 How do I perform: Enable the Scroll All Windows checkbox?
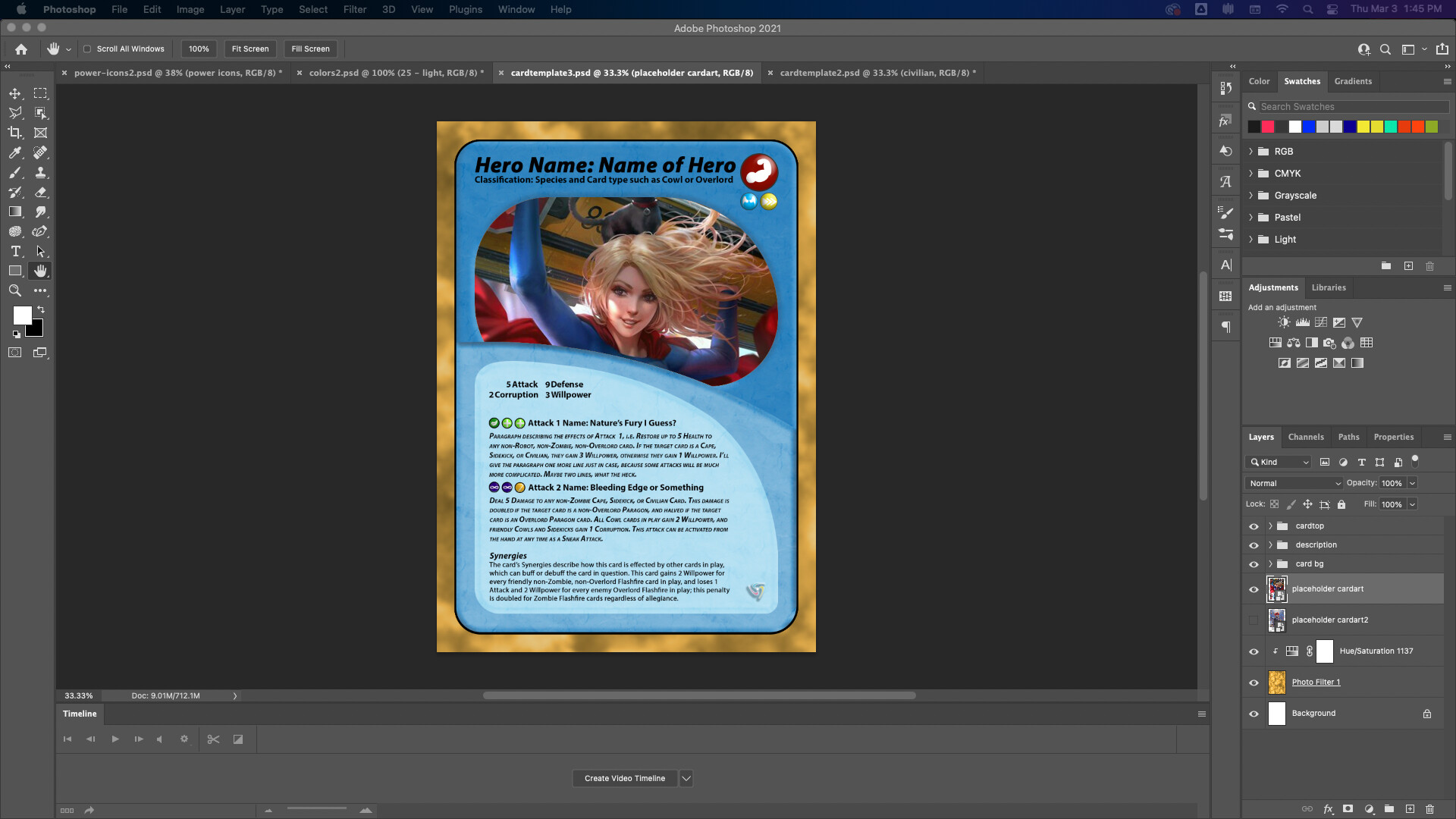coord(88,49)
